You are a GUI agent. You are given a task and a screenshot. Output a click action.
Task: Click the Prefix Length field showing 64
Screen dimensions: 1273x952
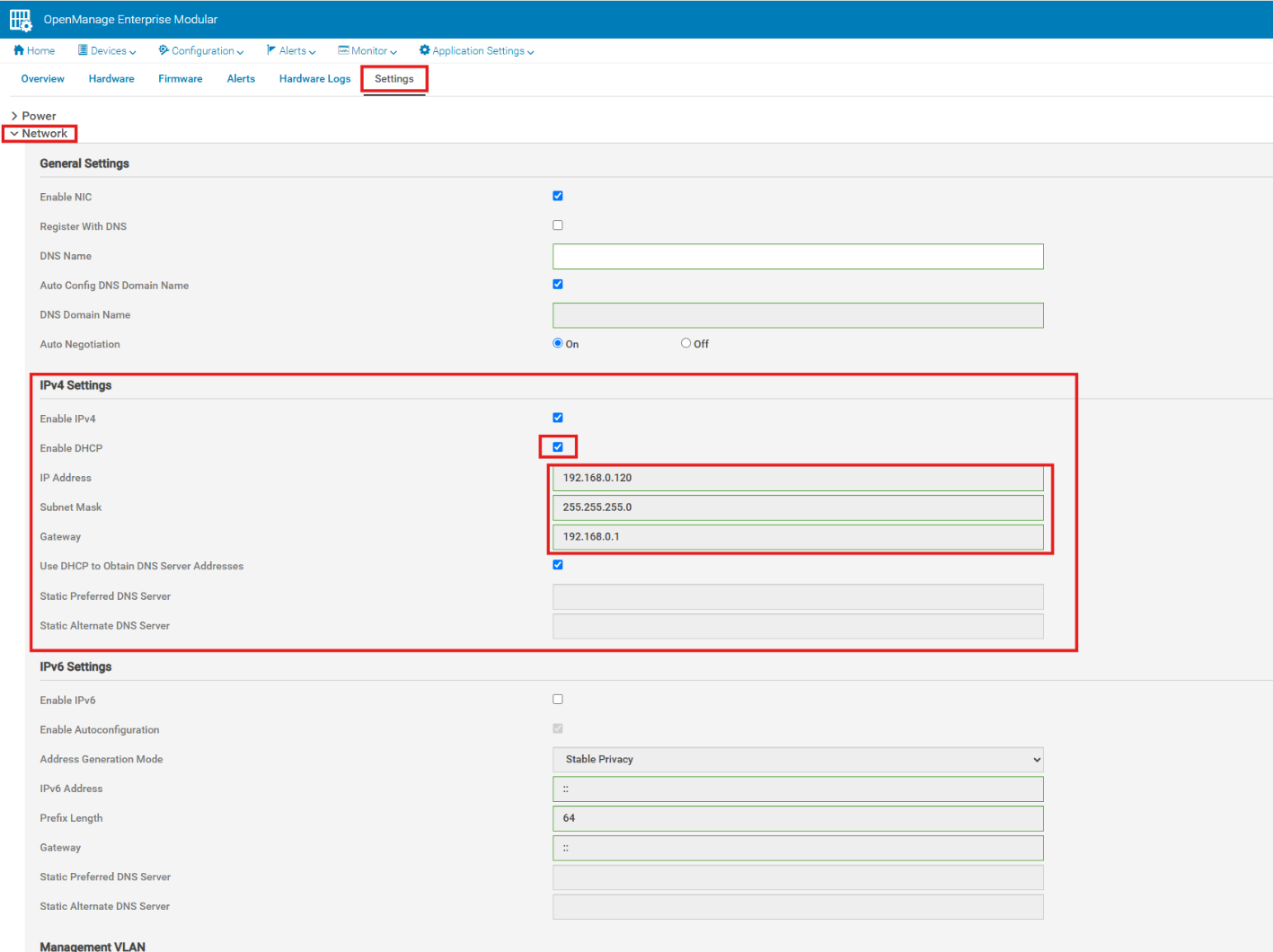(798, 818)
